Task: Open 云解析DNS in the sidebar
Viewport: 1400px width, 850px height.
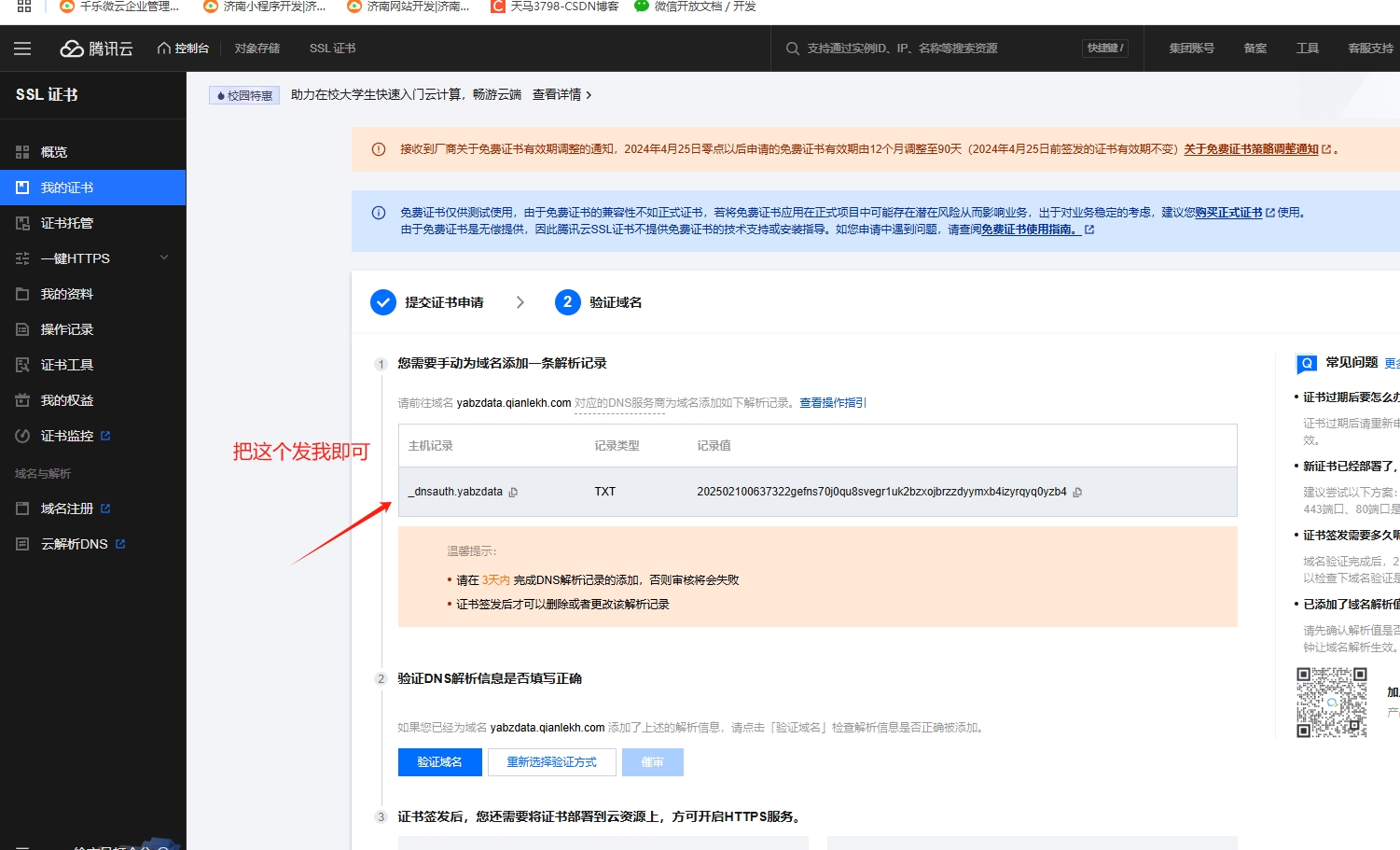Action: coord(92,544)
